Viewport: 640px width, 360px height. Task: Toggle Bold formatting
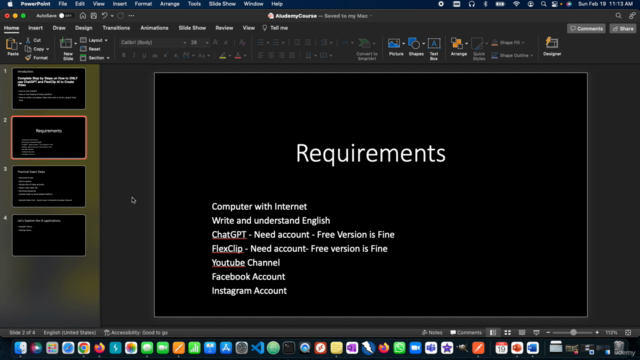point(124,55)
